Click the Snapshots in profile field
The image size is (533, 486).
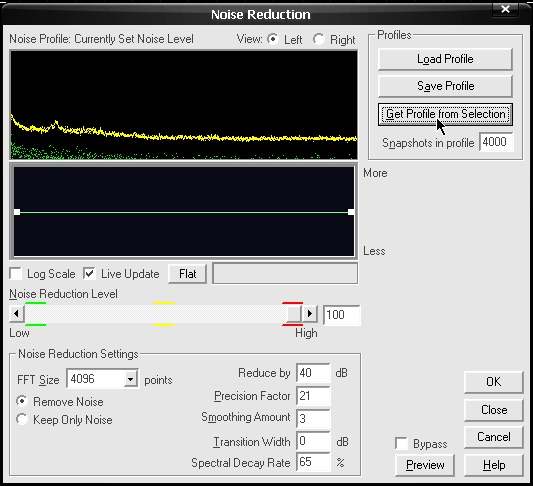(x=496, y=142)
